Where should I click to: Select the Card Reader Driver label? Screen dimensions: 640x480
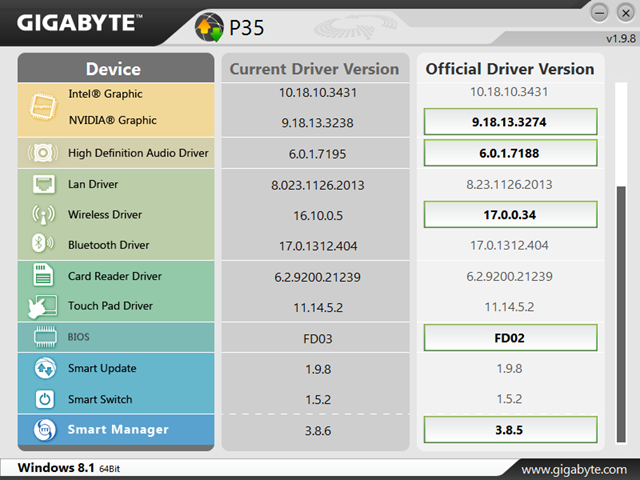pyautogui.click(x=115, y=276)
